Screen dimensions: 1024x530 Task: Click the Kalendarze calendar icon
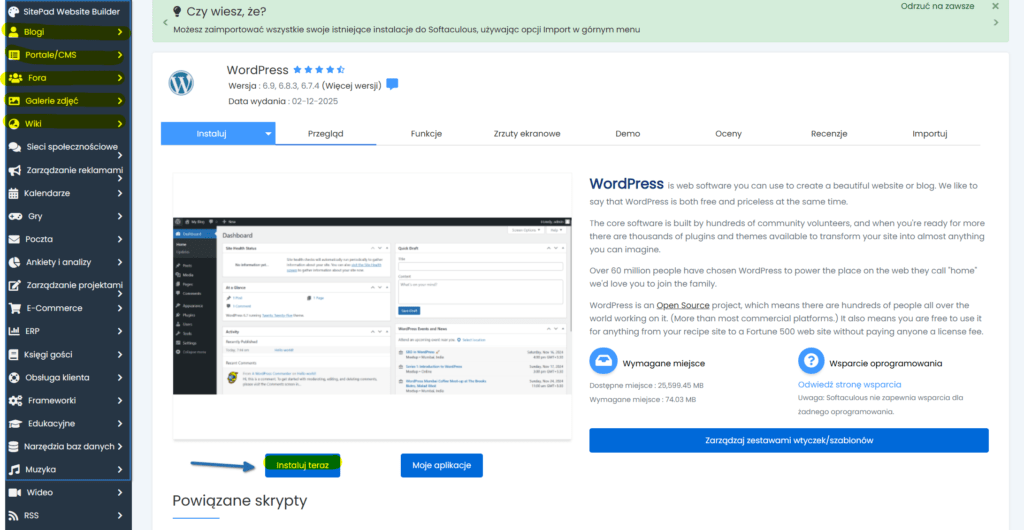tap(14, 193)
